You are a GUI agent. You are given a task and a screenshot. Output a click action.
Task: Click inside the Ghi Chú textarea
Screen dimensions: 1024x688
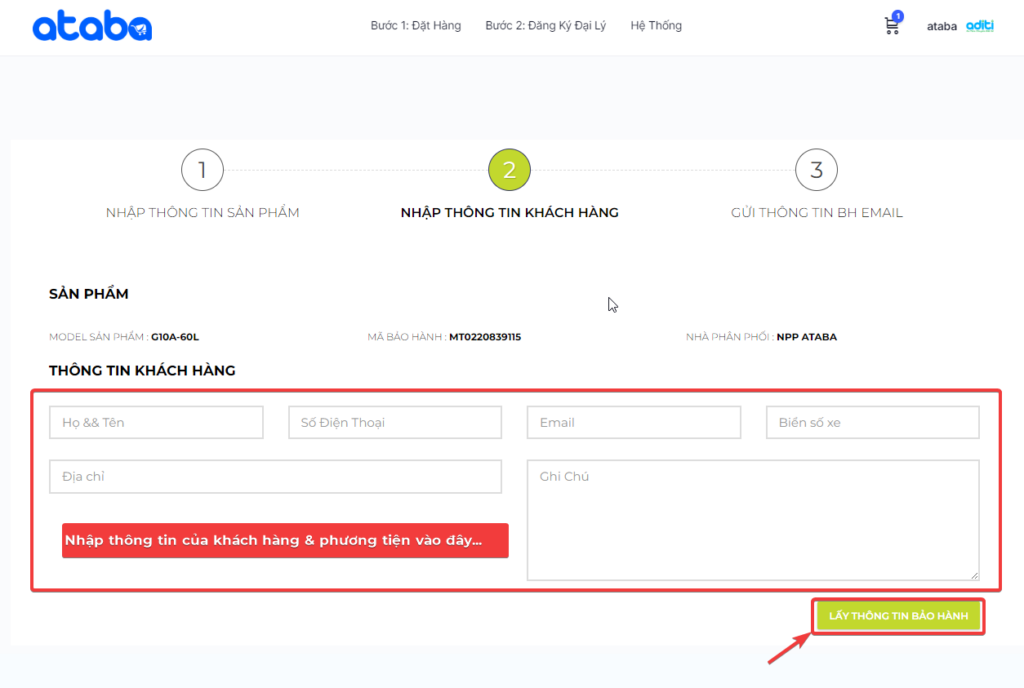tap(752, 520)
